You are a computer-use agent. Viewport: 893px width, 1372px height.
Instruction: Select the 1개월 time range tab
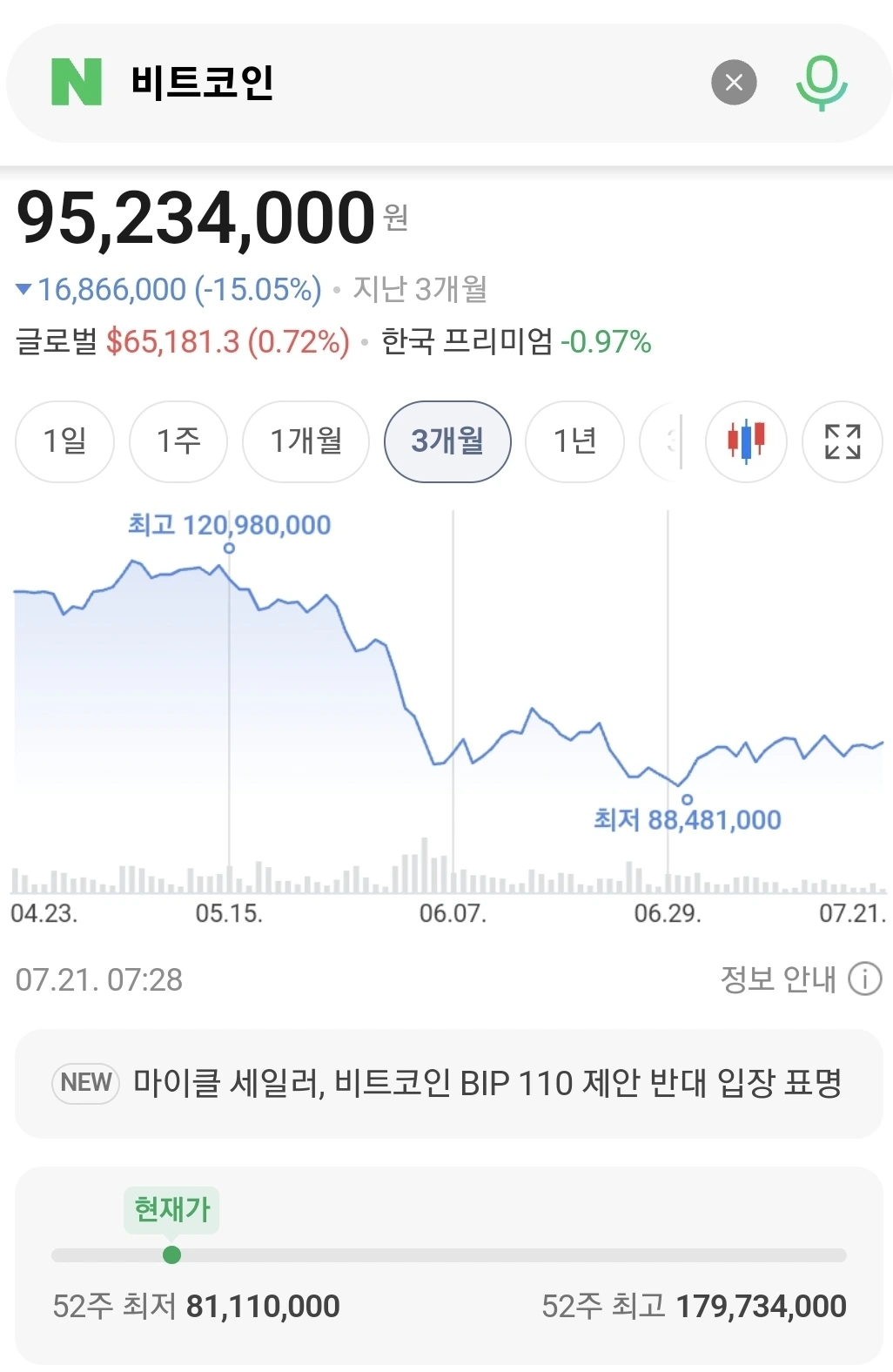(x=305, y=441)
